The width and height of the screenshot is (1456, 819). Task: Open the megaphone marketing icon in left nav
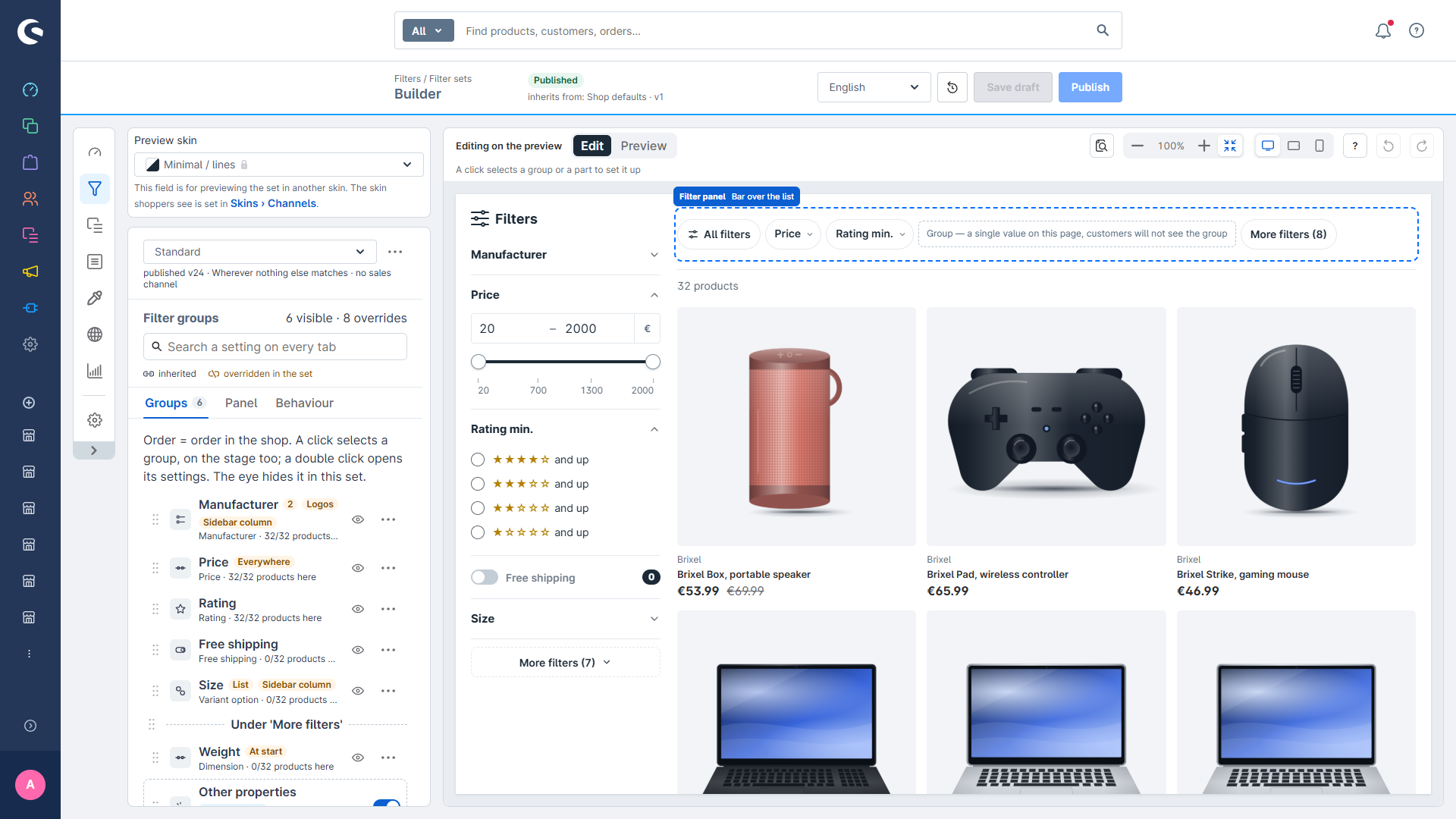coord(30,271)
